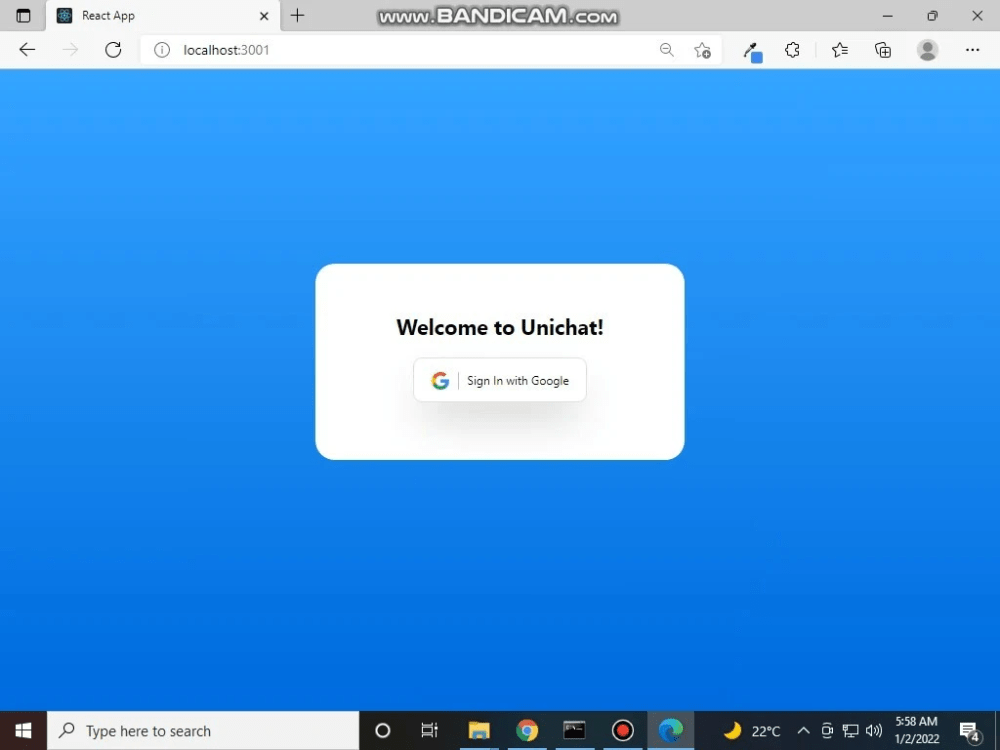Viewport: 1000px width, 750px height.
Task: Open network settings tray icon
Action: tap(850, 731)
